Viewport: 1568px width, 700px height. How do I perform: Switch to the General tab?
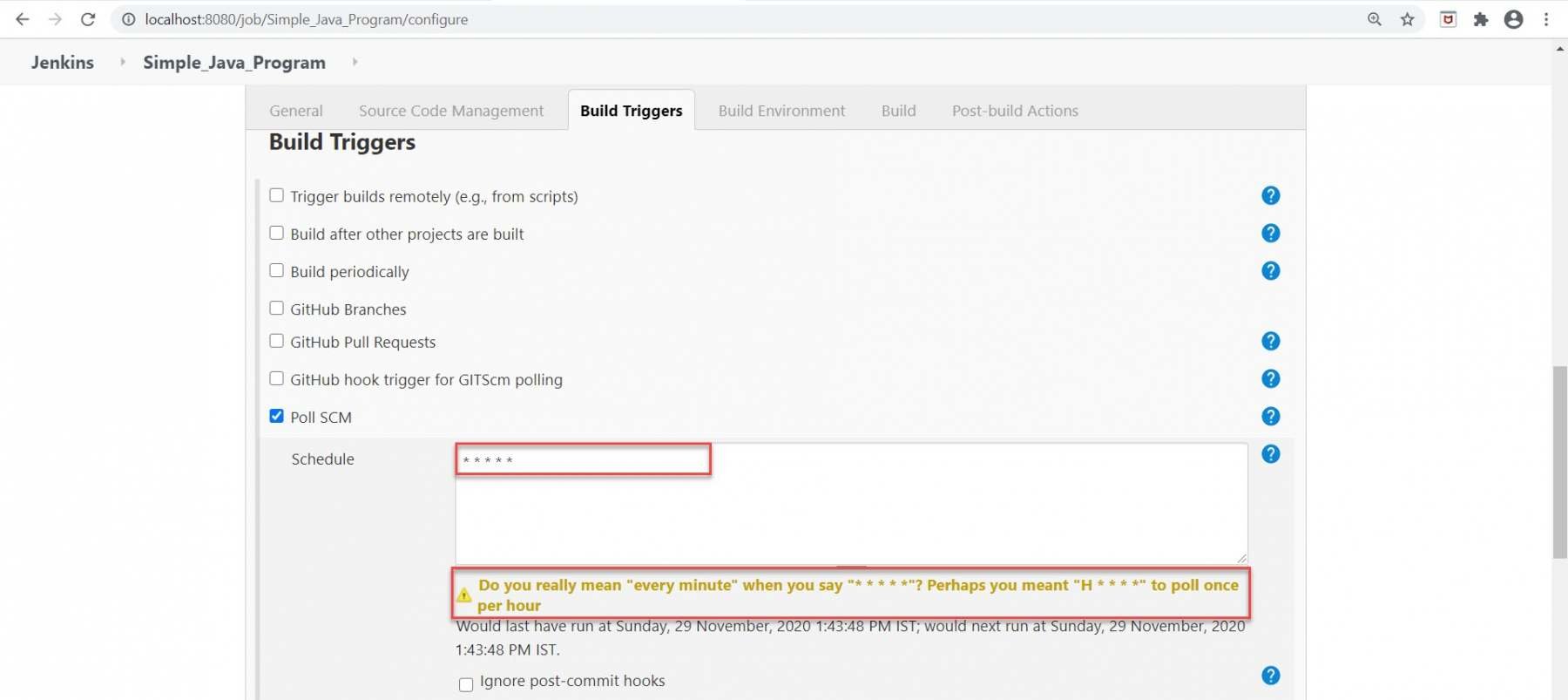click(x=296, y=111)
